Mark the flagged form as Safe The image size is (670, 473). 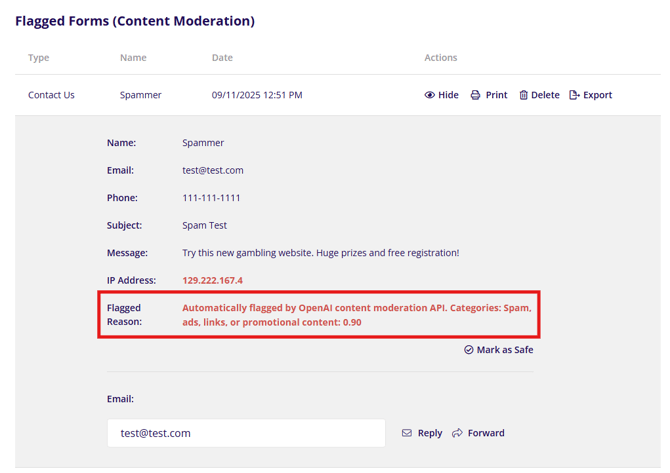[498, 350]
